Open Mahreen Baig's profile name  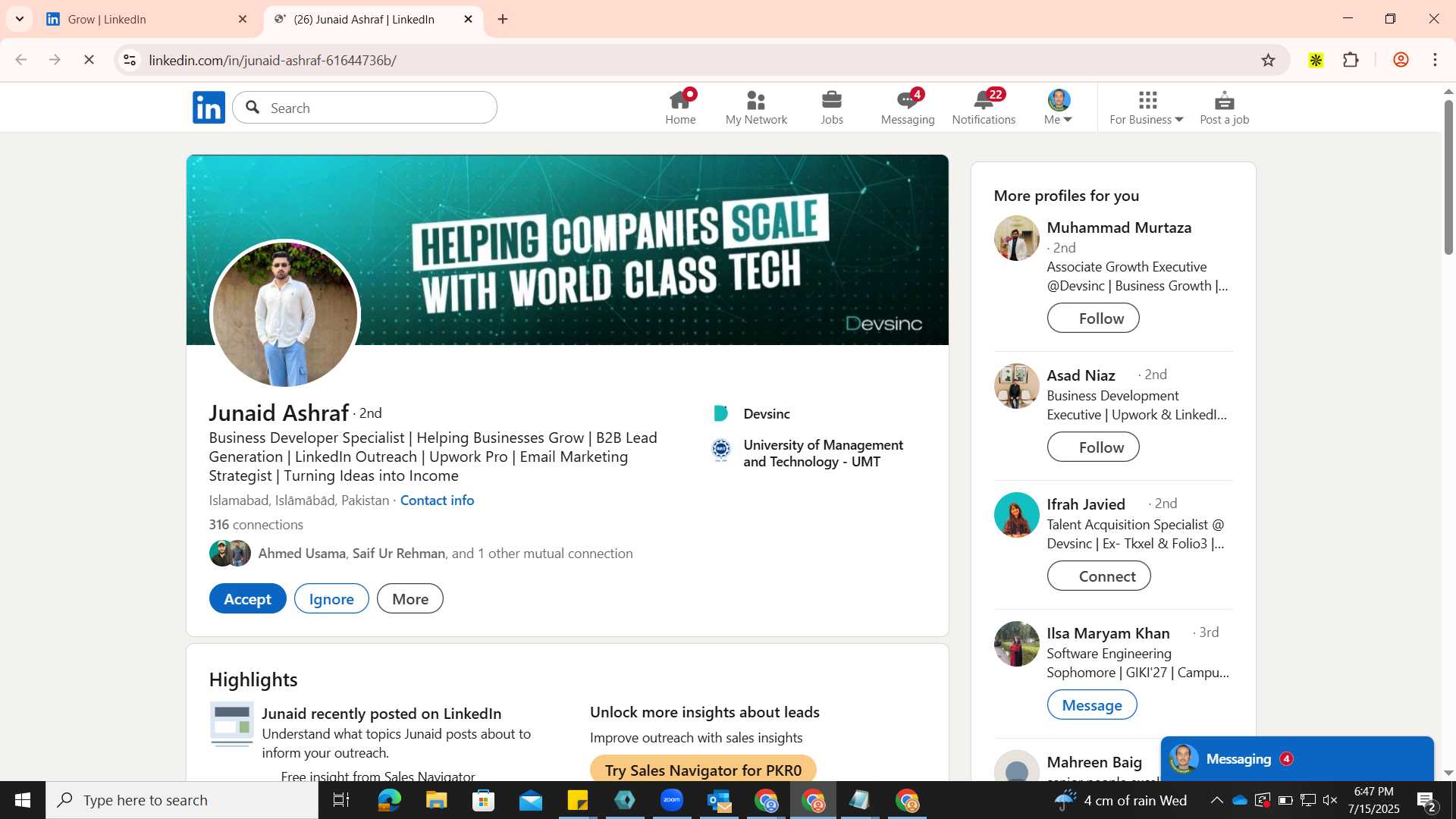[x=1094, y=762]
